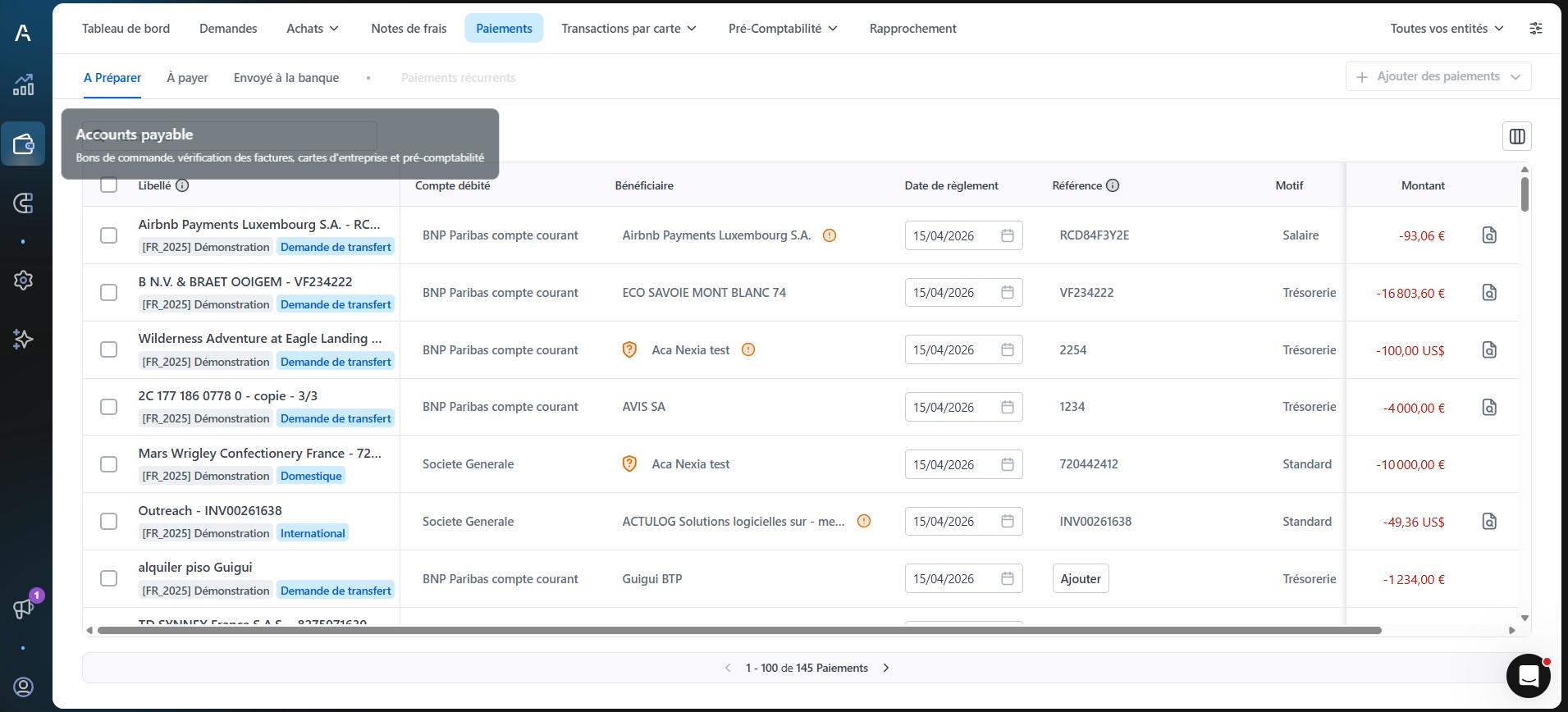Click the Paiements menu item
Image resolution: width=1568 pixels, height=712 pixels.
click(504, 28)
